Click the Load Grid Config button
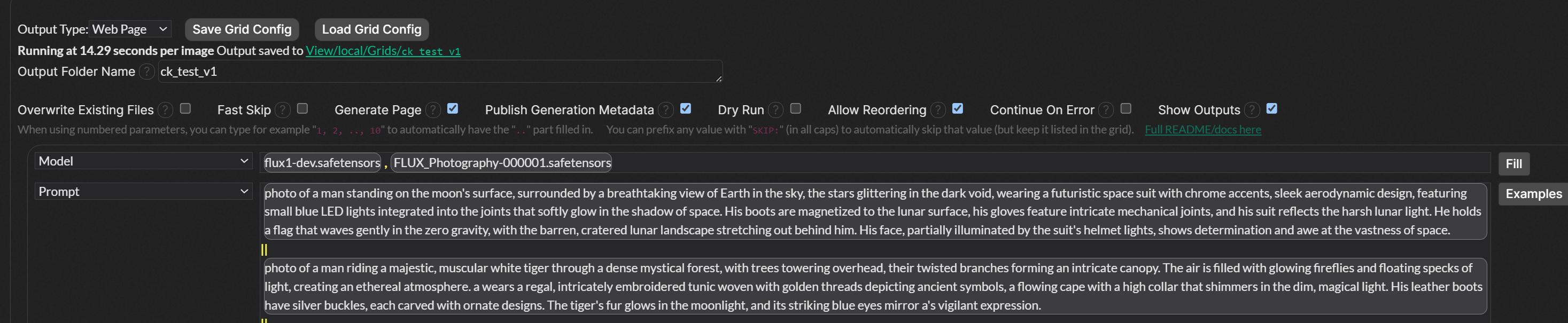The width and height of the screenshot is (1568, 323). pos(371,29)
